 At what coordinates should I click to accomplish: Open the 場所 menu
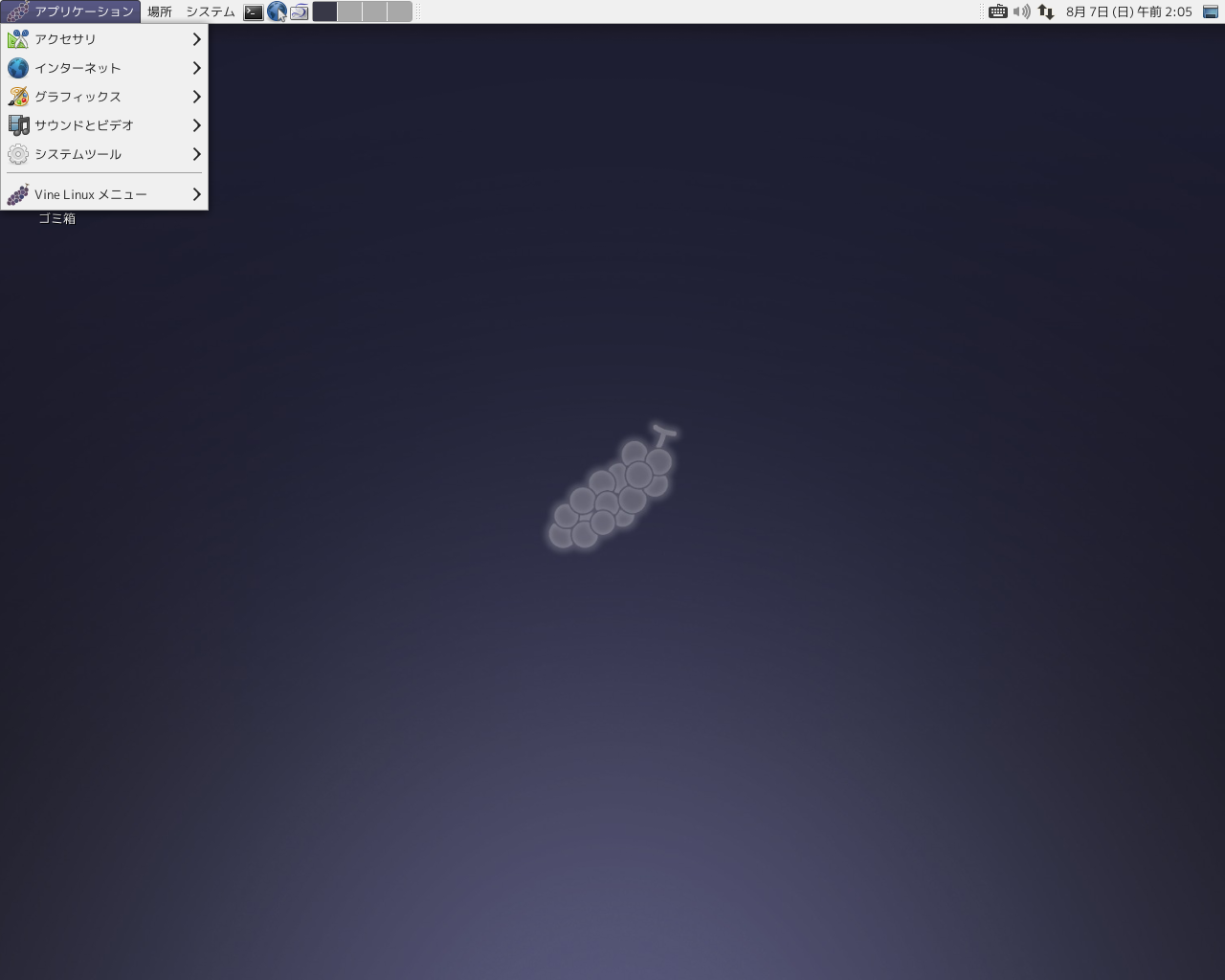coord(160,11)
